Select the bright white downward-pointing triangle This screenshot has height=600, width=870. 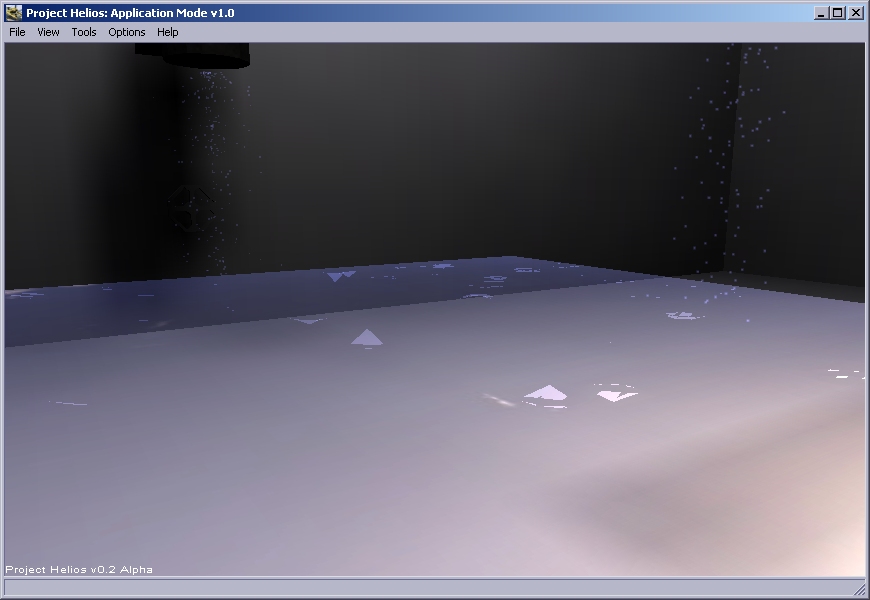pos(616,396)
